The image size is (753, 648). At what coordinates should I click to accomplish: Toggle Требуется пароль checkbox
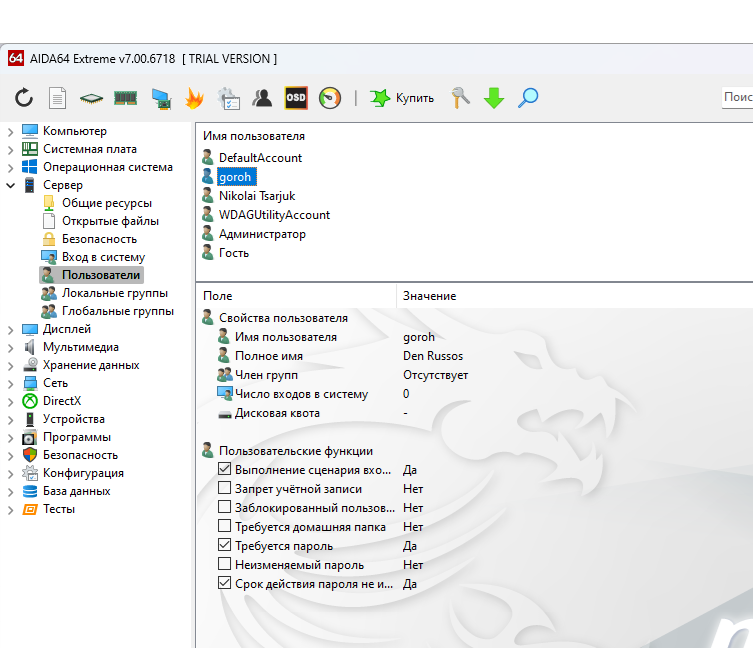tap(224, 545)
